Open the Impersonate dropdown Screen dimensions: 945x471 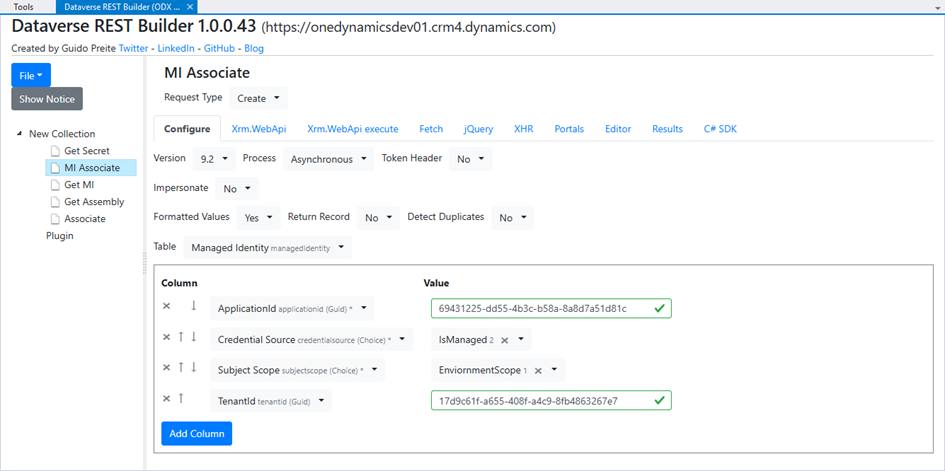[237, 189]
